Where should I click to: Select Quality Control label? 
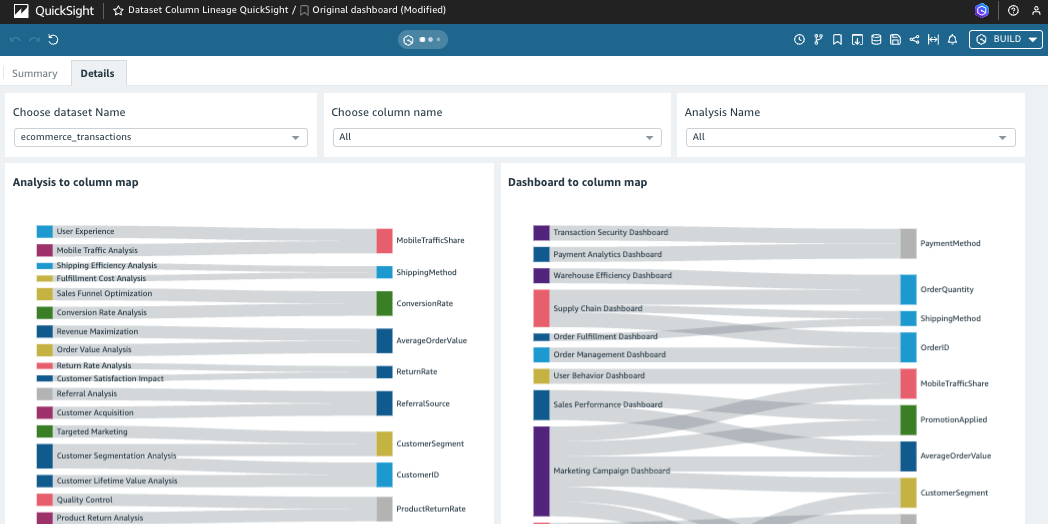coord(84,500)
